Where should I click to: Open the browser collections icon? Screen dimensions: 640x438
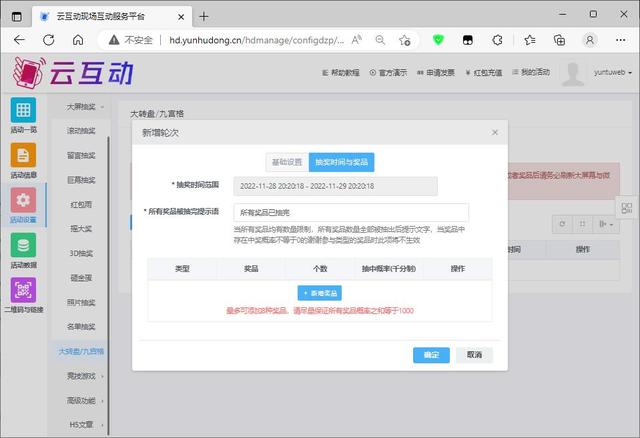pos(559,40)
